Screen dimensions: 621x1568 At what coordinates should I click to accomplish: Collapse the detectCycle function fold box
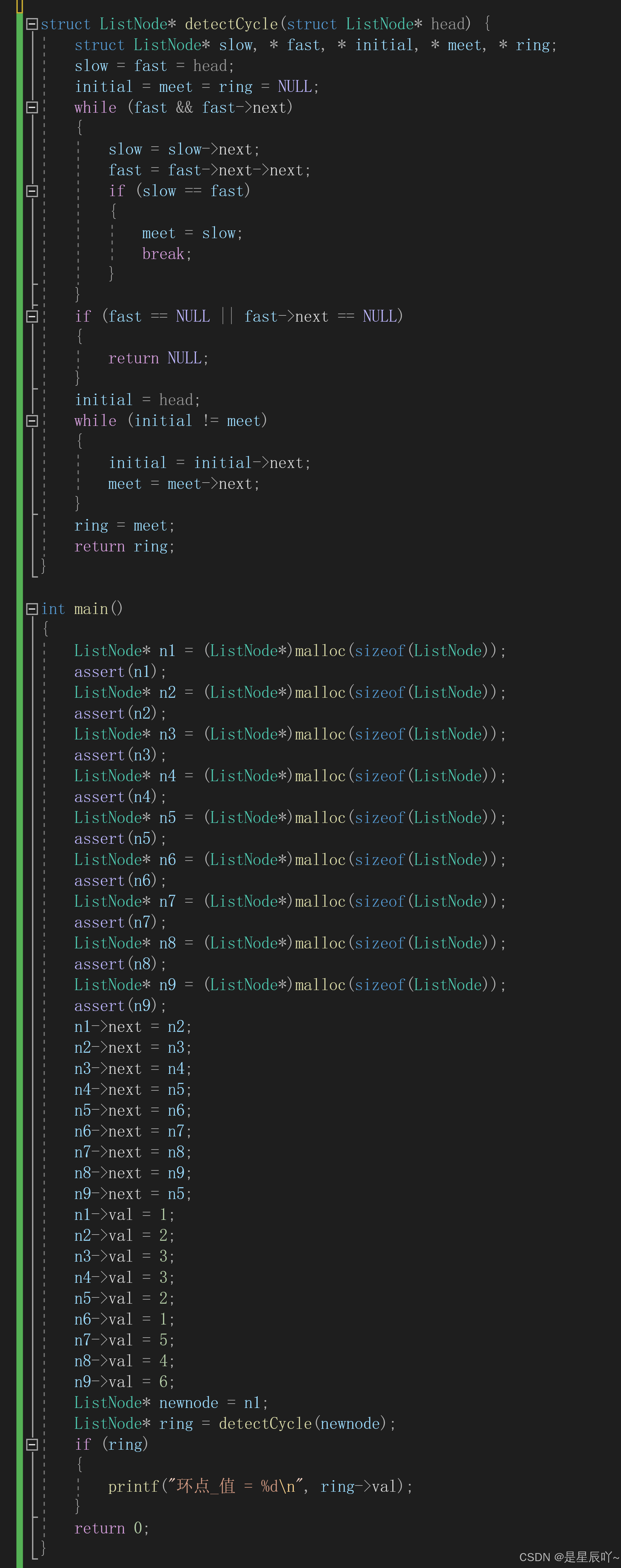pos(32,24)
